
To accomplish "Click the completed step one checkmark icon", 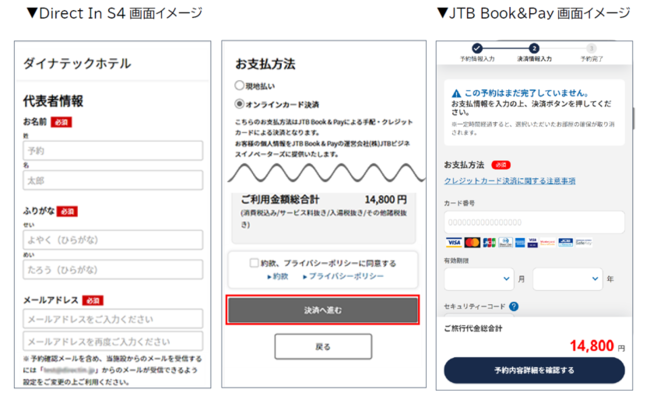I will click(477, 48).
